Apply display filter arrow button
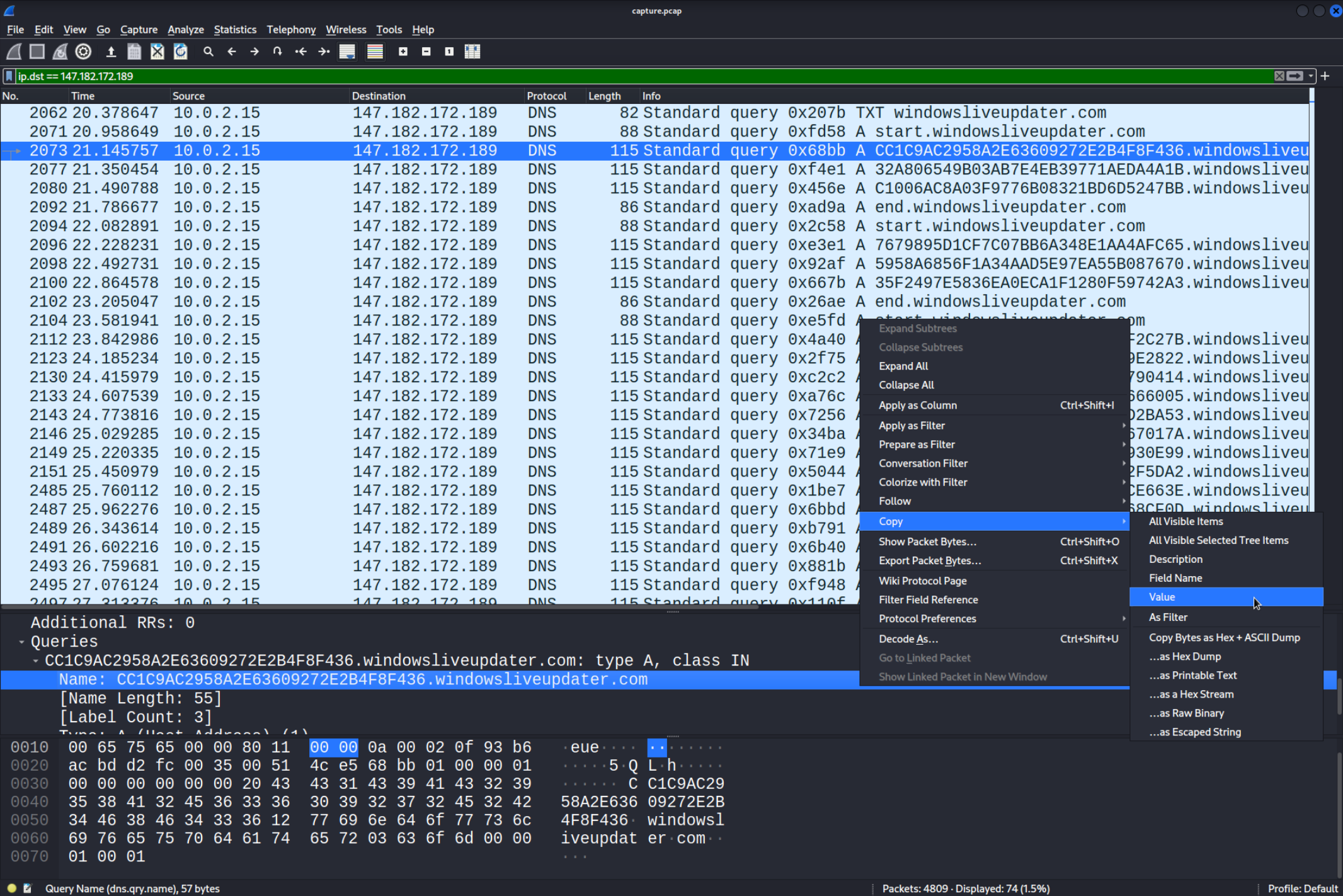 click(x=1295, y=76)
